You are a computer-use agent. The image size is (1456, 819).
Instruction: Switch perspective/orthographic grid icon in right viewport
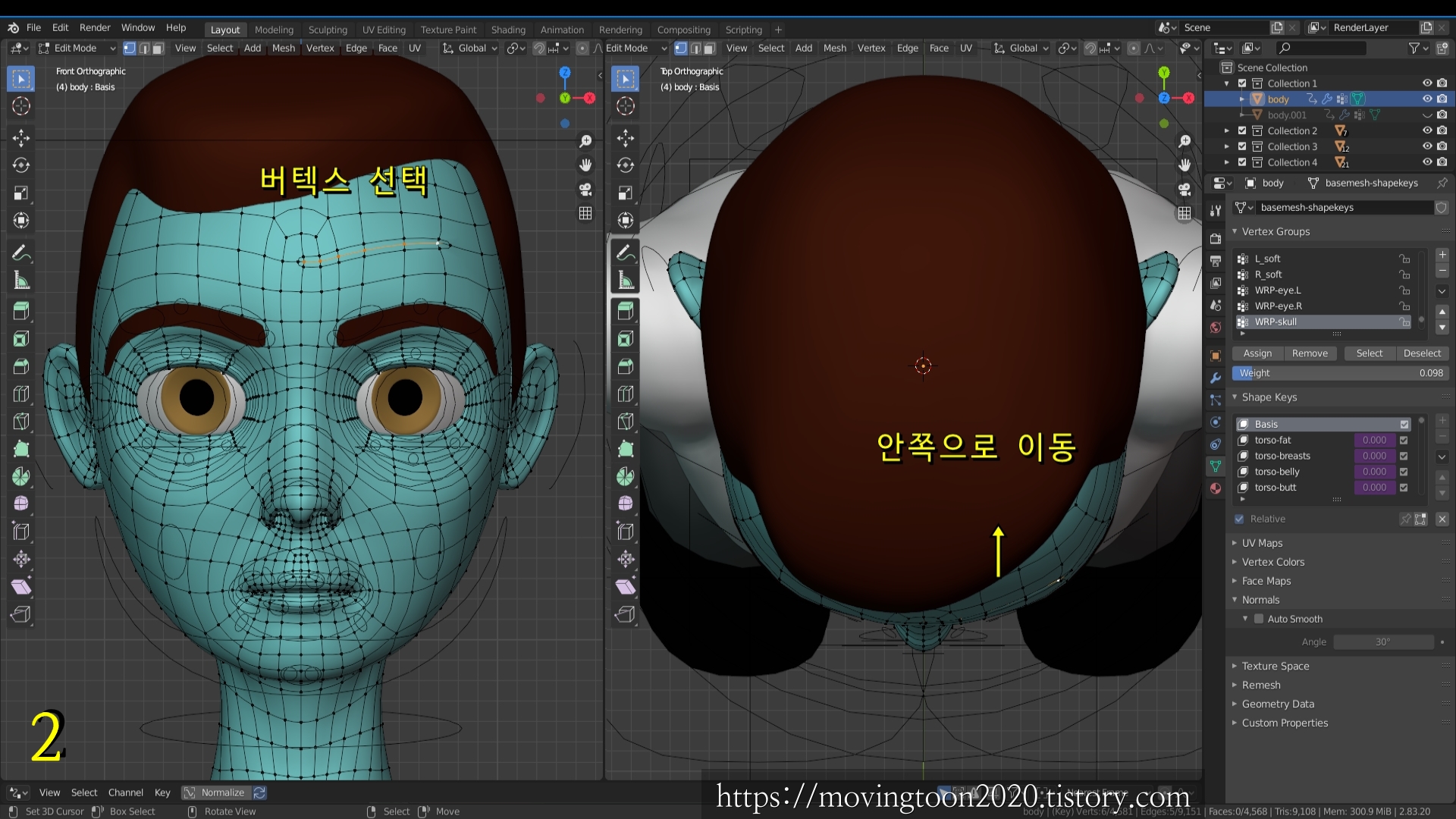(x=1185, y=214)
